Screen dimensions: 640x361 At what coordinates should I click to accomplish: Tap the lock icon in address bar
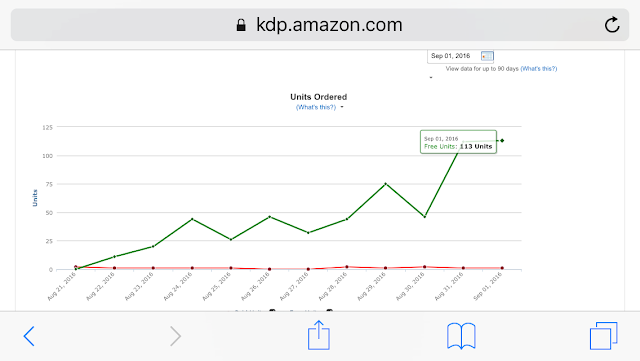point(241,25)
